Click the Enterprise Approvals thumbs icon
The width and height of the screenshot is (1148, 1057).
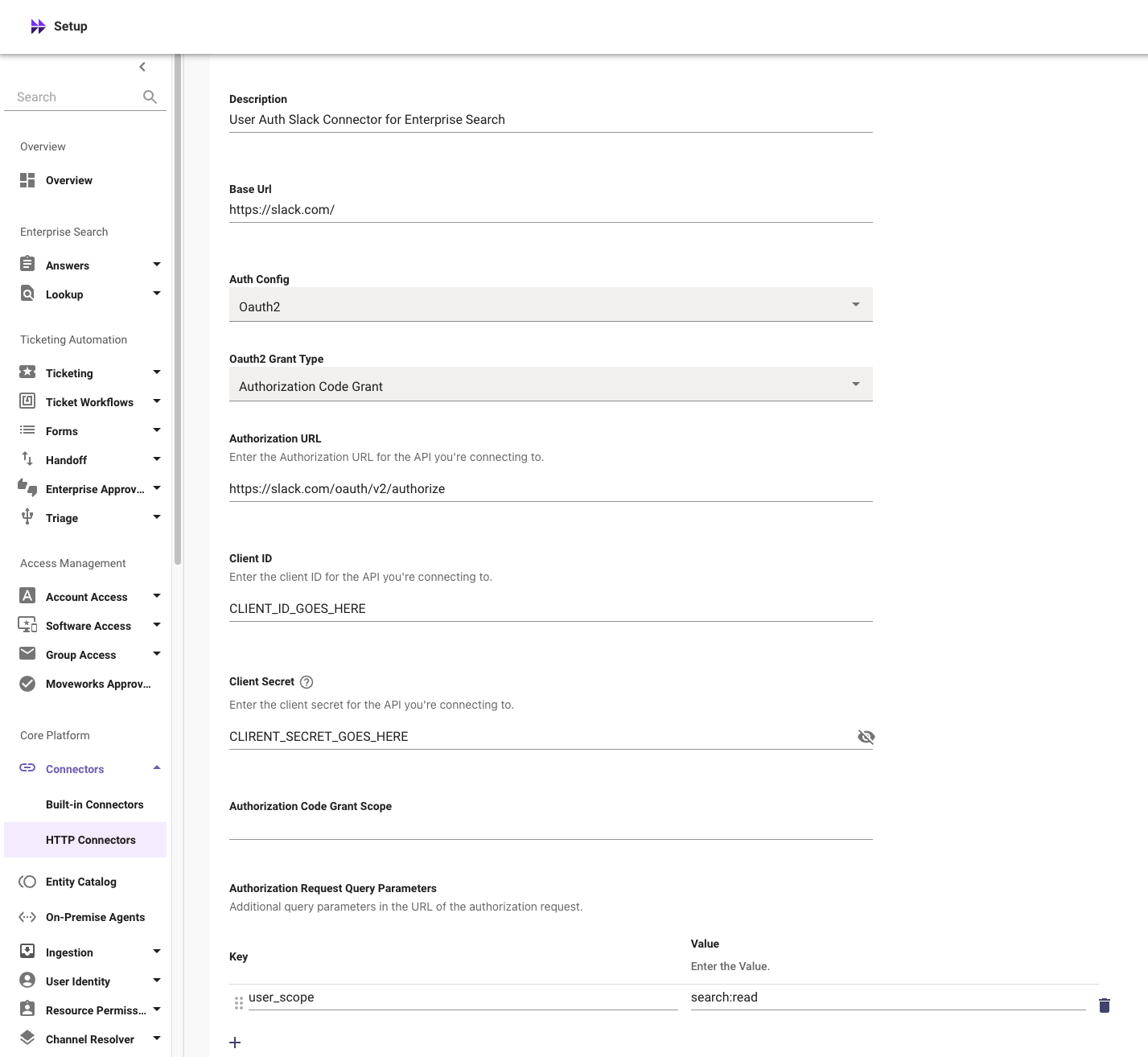27,487
